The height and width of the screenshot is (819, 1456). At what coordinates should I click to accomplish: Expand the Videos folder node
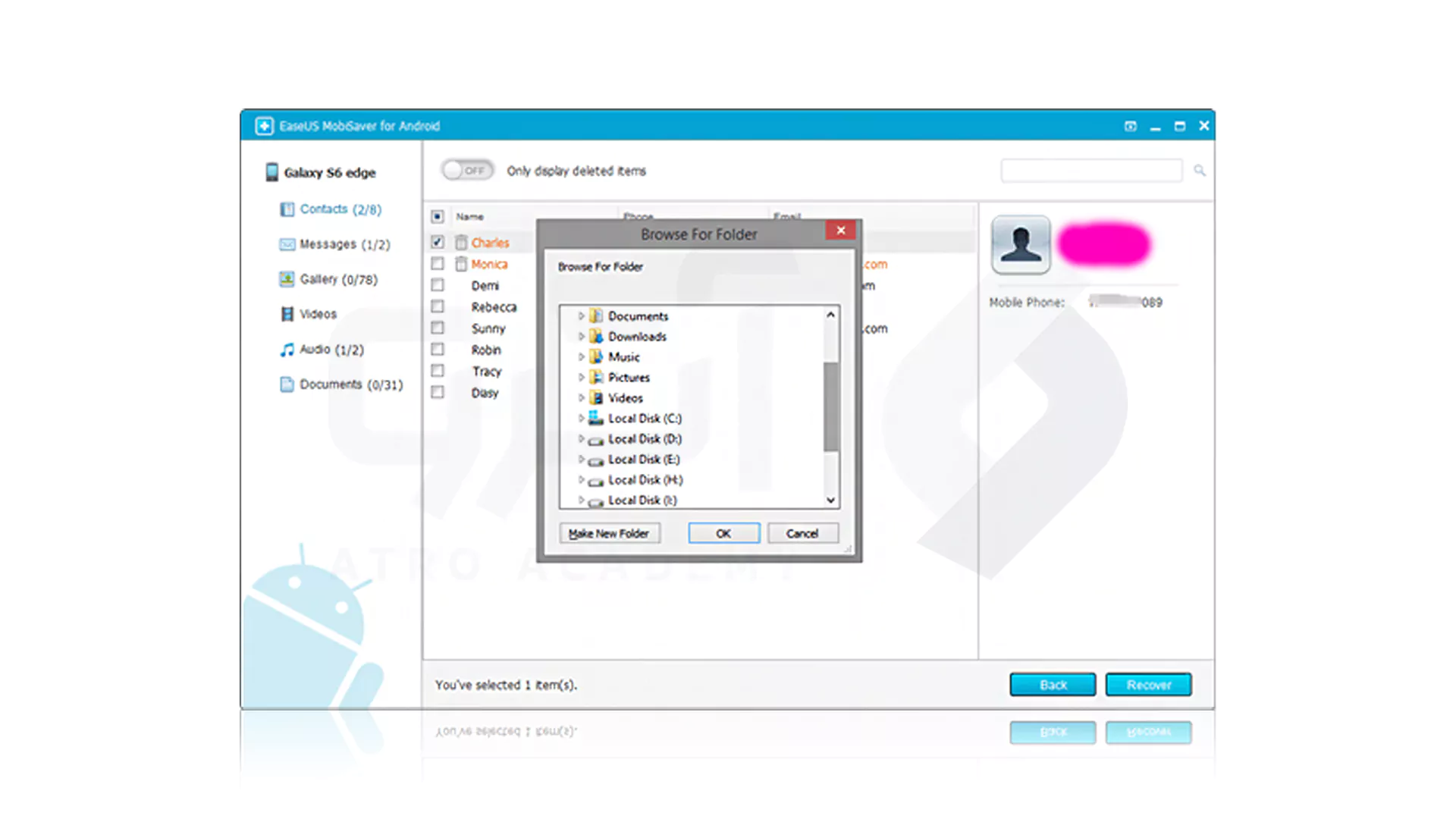click(582, 398)
